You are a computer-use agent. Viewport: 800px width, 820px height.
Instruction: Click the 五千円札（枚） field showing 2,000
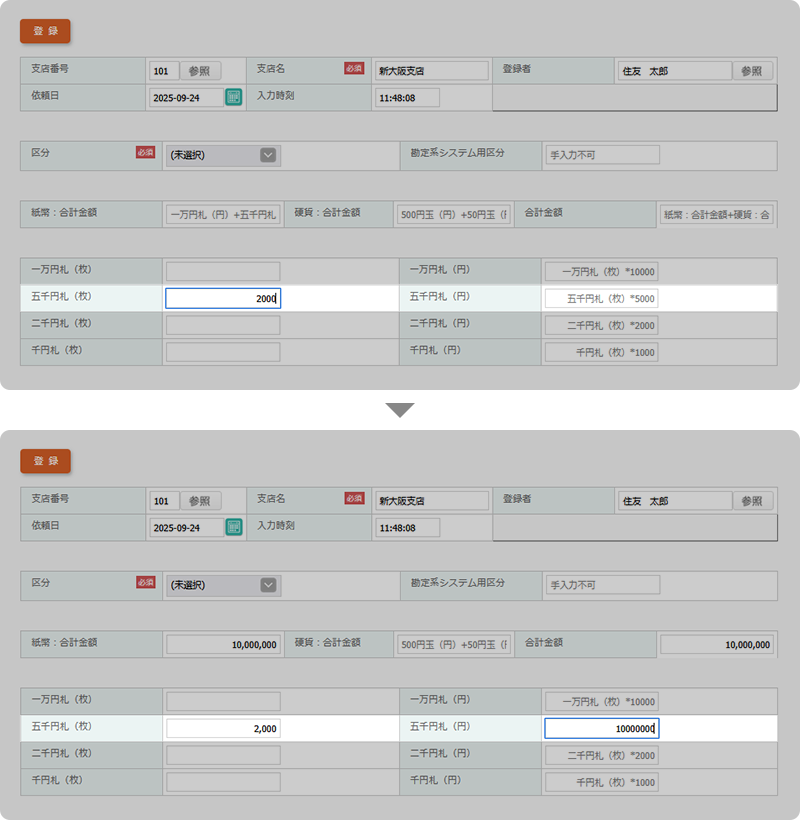tap(222, 729)
